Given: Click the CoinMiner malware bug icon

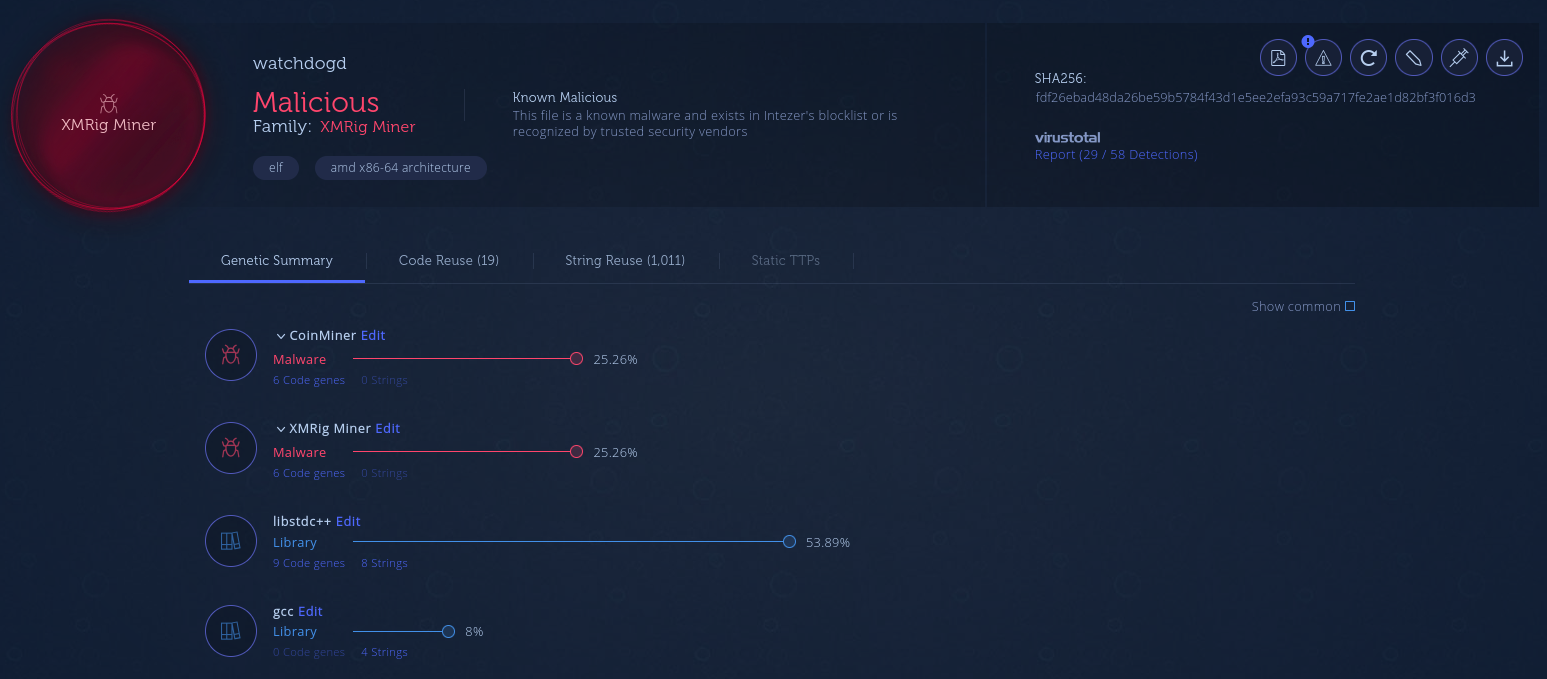Looking at the screenshot, I should [x=231, y=355].
